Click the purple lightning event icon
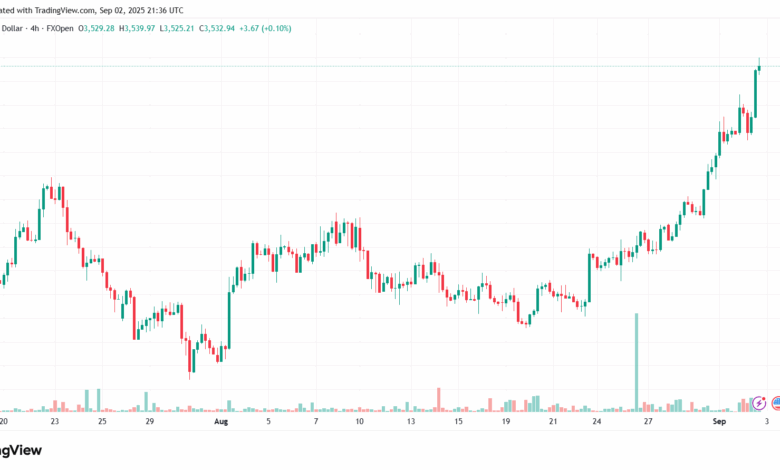Image resolution: width=780 pixels, height=470 pixels. [760, 402]
